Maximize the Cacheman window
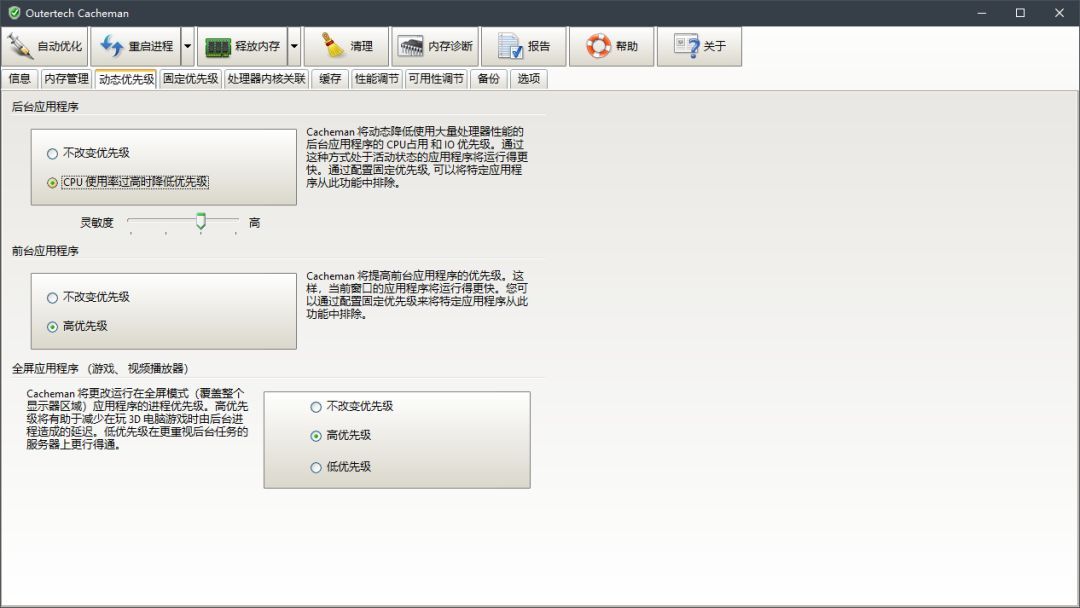1080x608 pixels. (1021, 12)
